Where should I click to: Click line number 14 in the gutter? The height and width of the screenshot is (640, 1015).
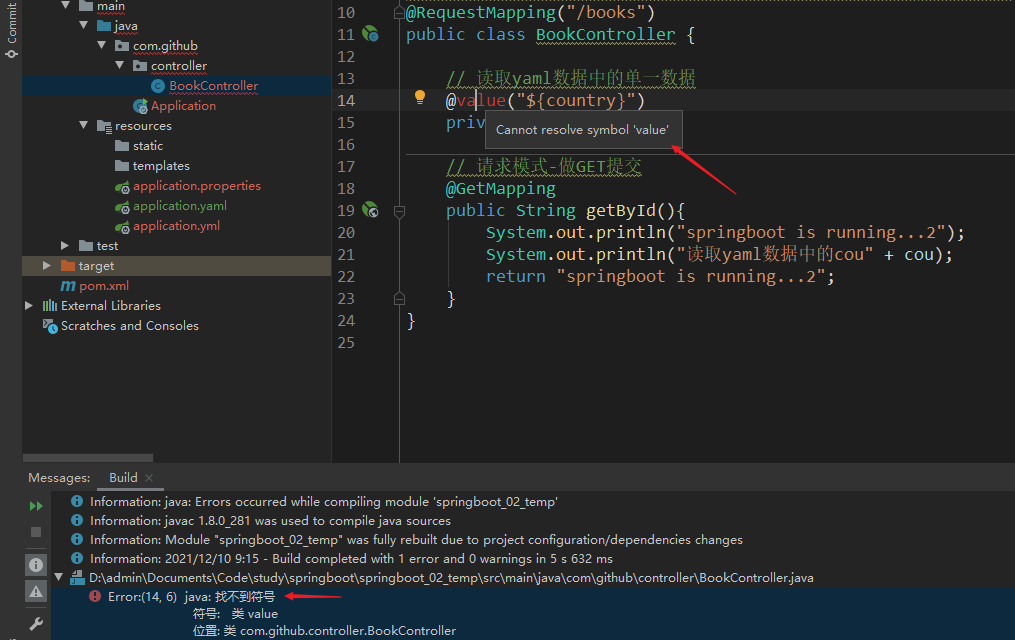click(x=346, y=100)
